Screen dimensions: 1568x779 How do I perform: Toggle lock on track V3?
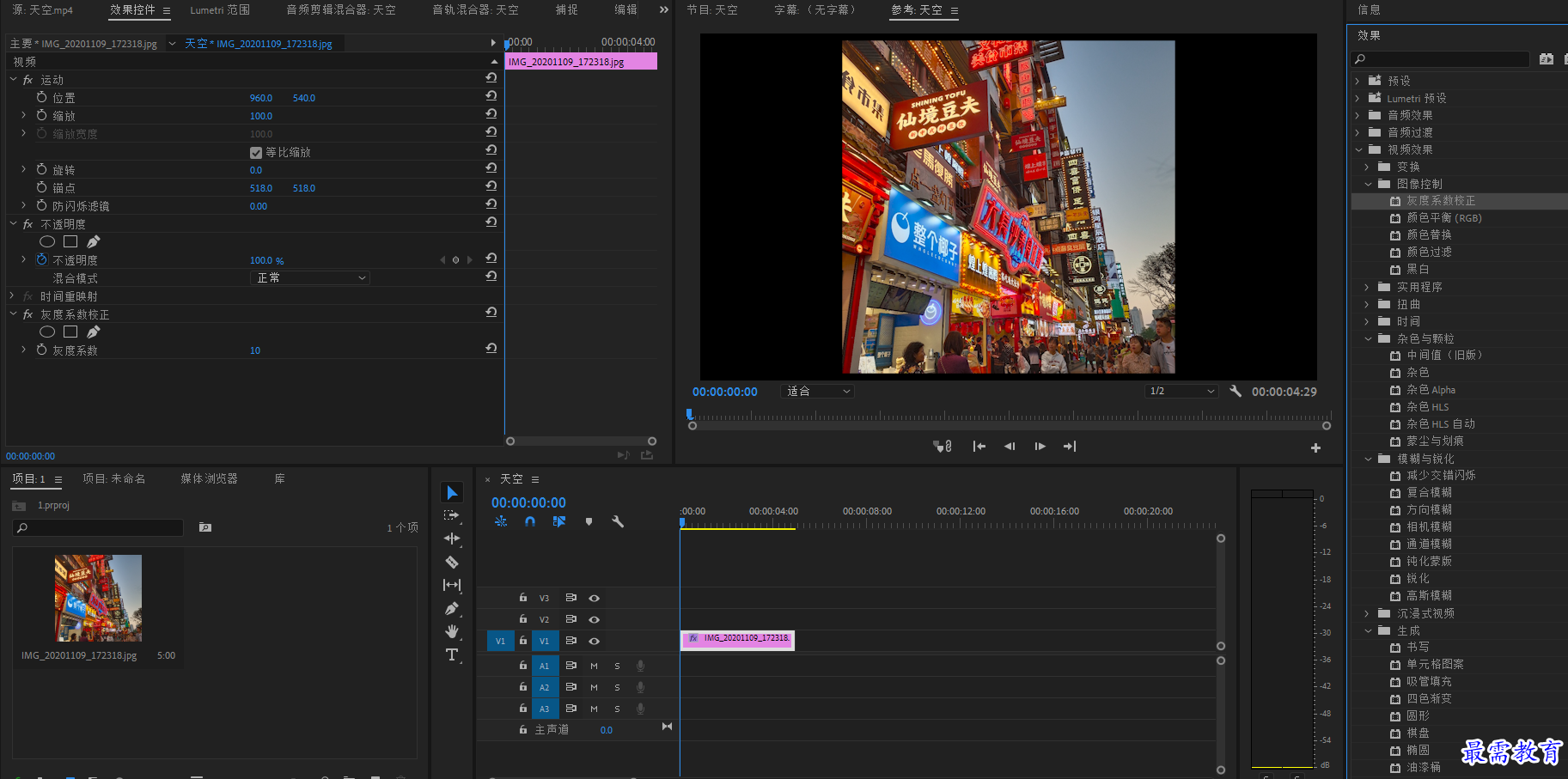point(522,597)
